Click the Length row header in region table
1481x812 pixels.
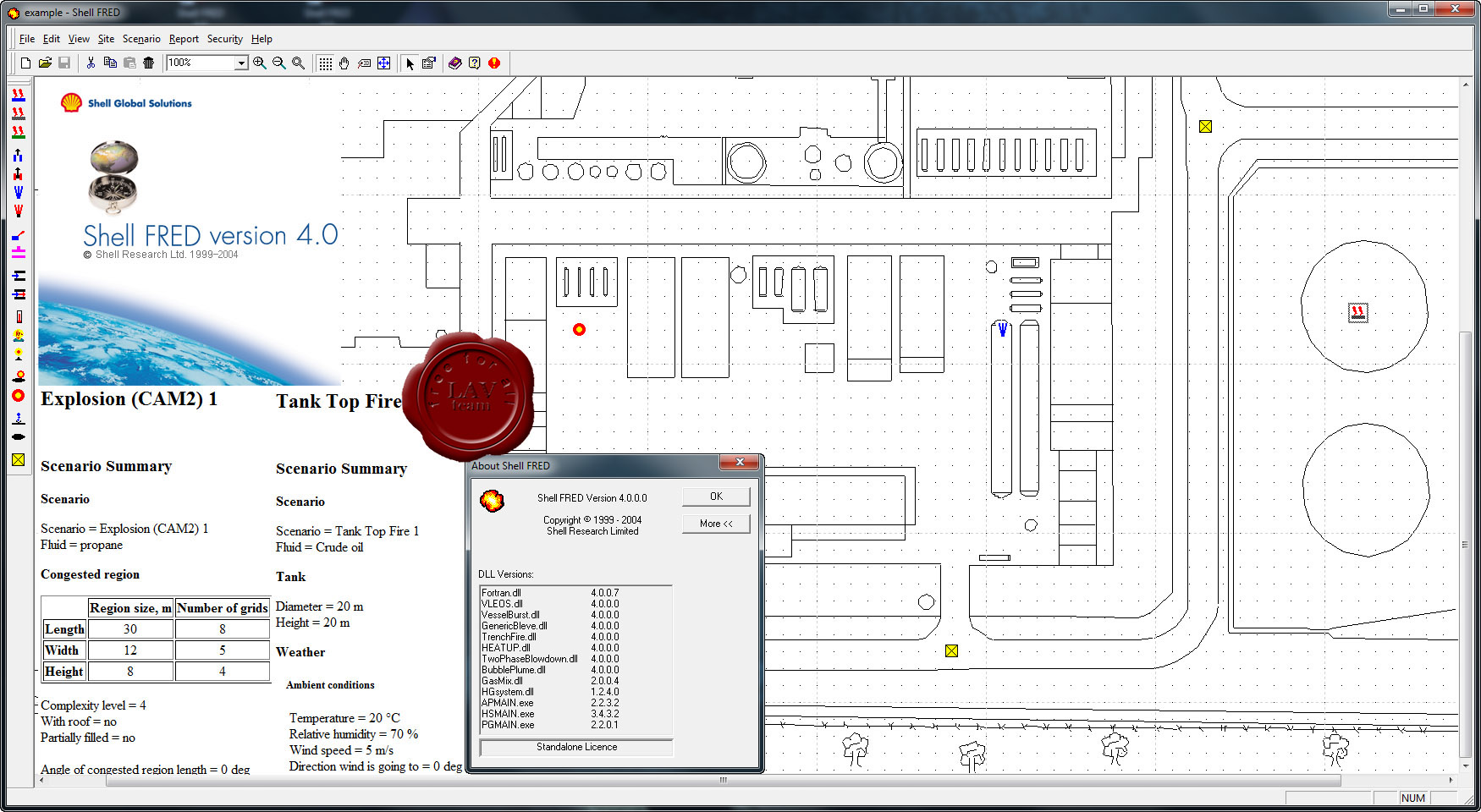pyautogui.click(x=64, y=629)
